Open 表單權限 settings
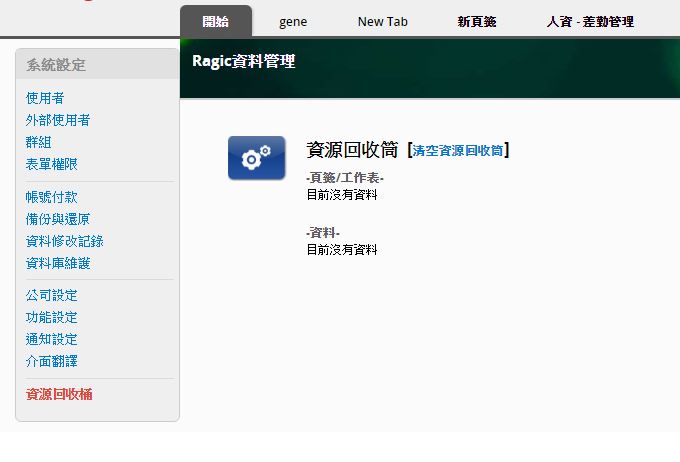 [x=51, y=164]
